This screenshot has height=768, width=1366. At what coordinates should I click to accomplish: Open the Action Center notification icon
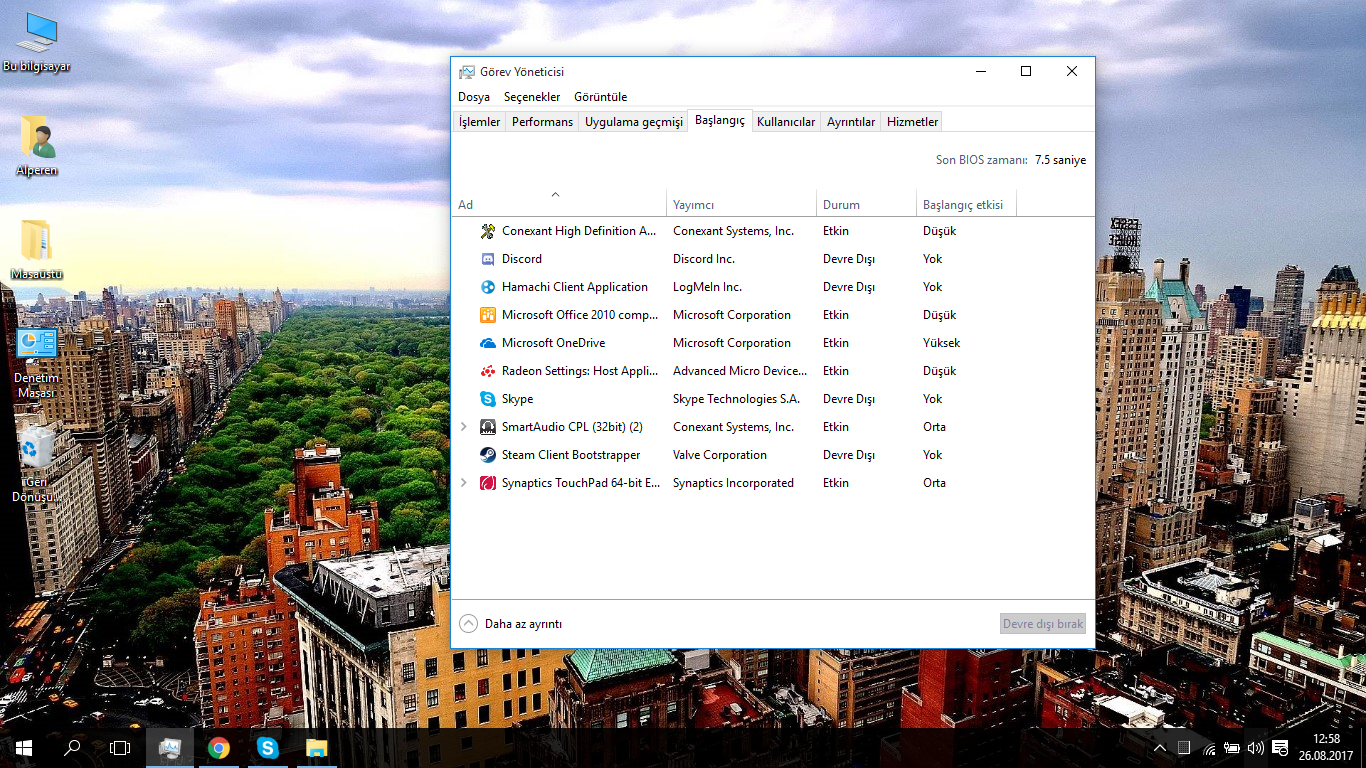click(1280, 748)
